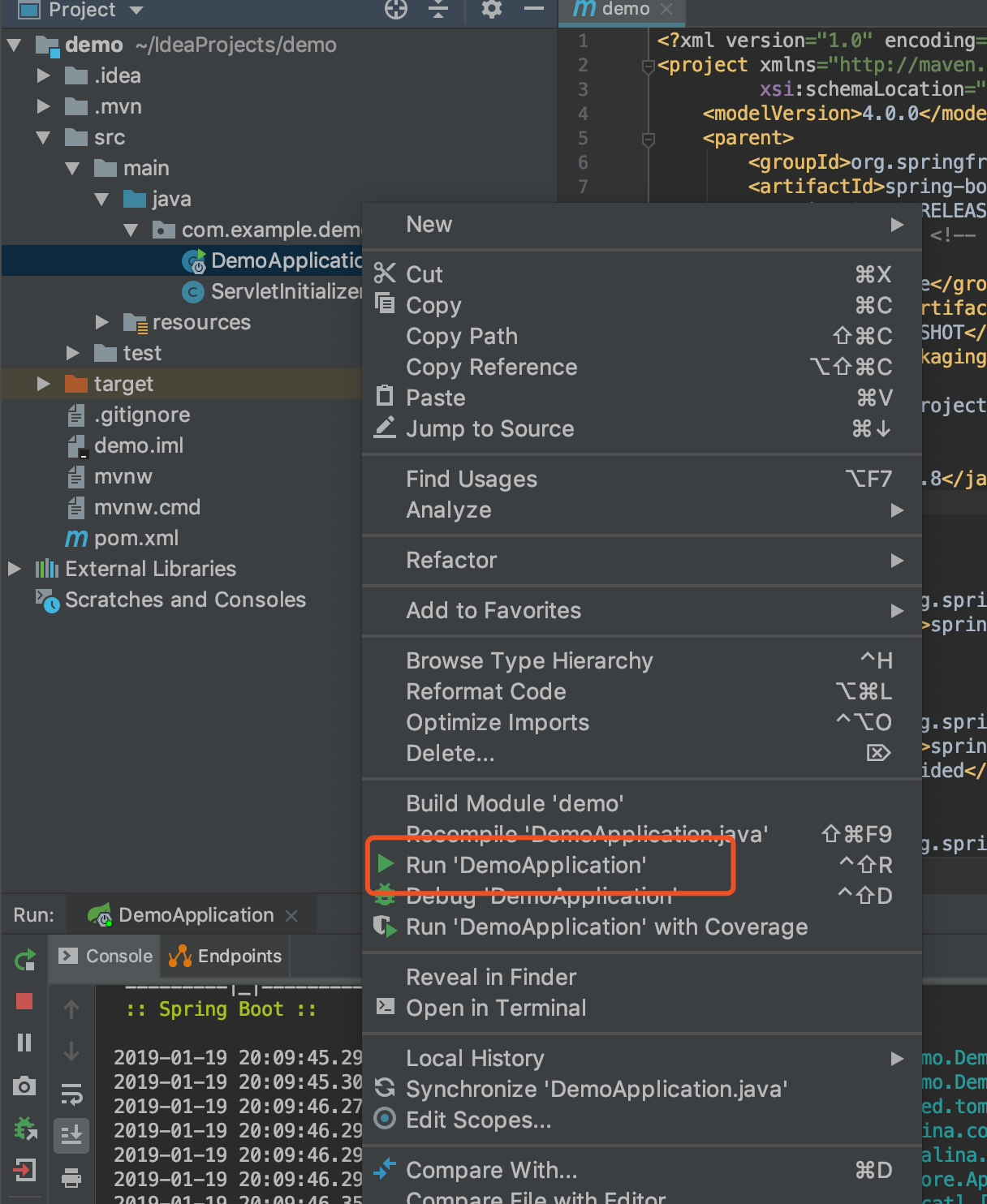The image size is (987, 1204).
Task: Toggle soft-wrap in console
Action: pos(71,1094)
